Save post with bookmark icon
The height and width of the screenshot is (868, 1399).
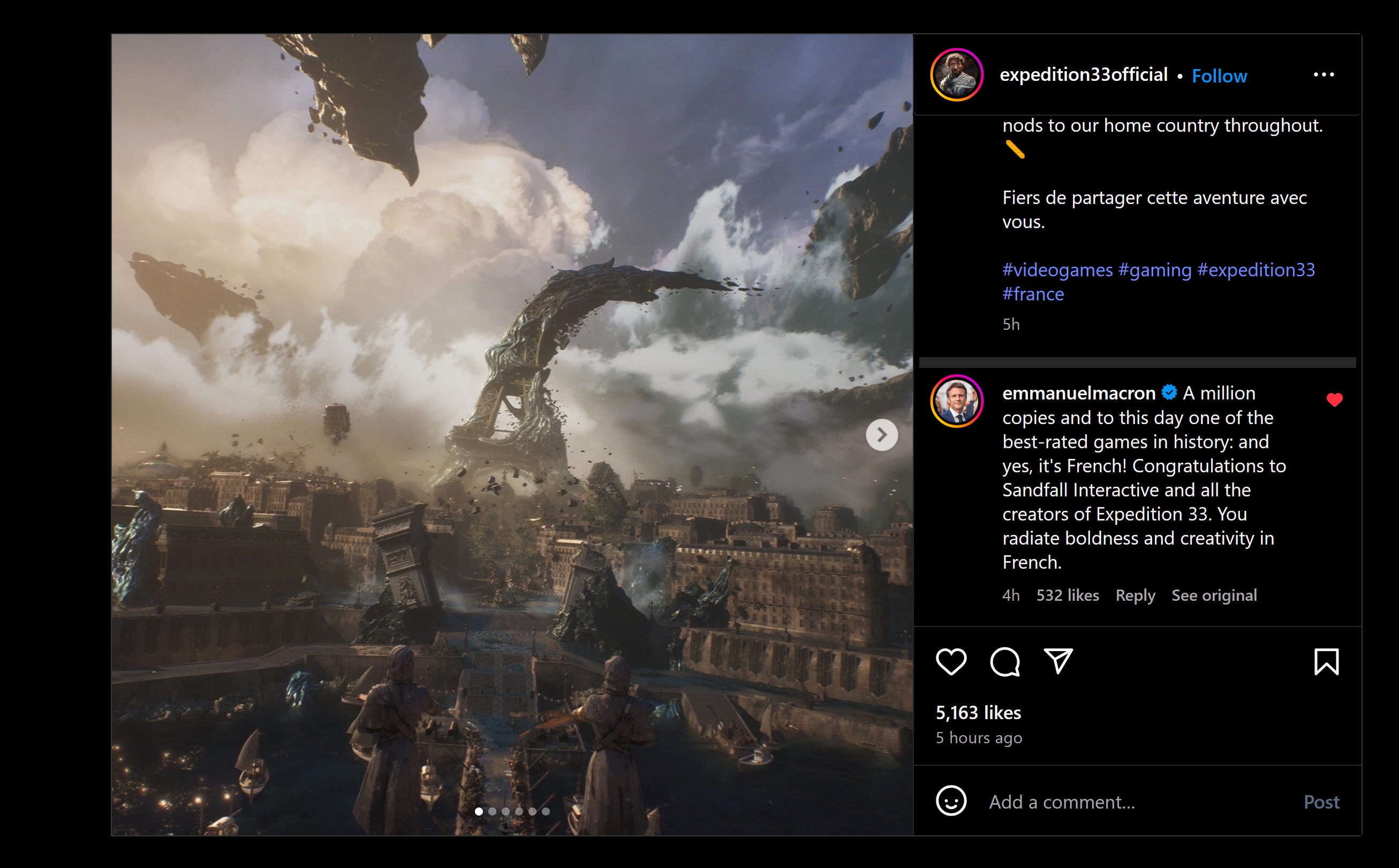click(1326, 662)
